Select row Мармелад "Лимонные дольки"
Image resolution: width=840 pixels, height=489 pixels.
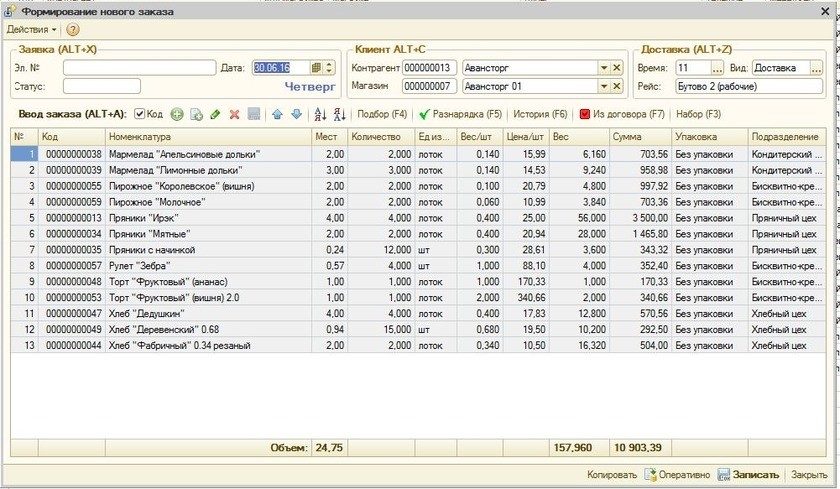[x=418, y=170]
